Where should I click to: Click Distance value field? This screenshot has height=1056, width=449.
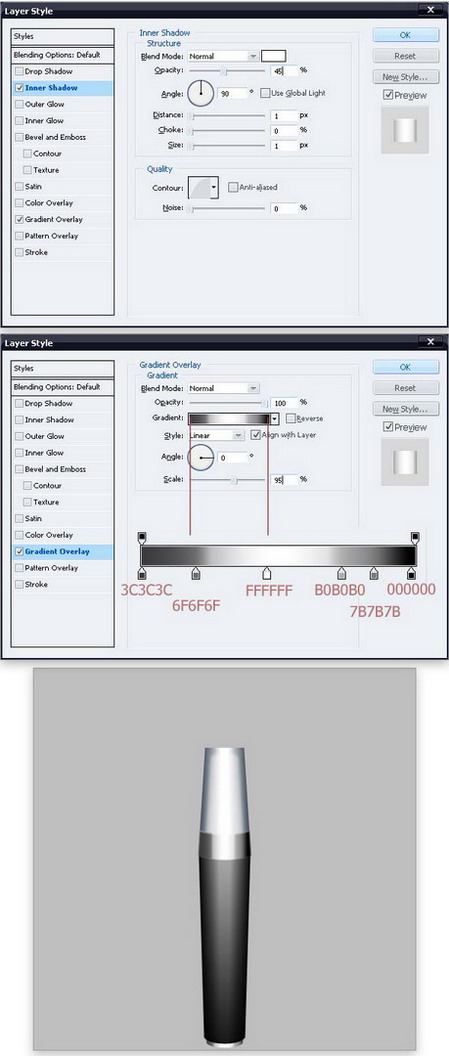284,117
